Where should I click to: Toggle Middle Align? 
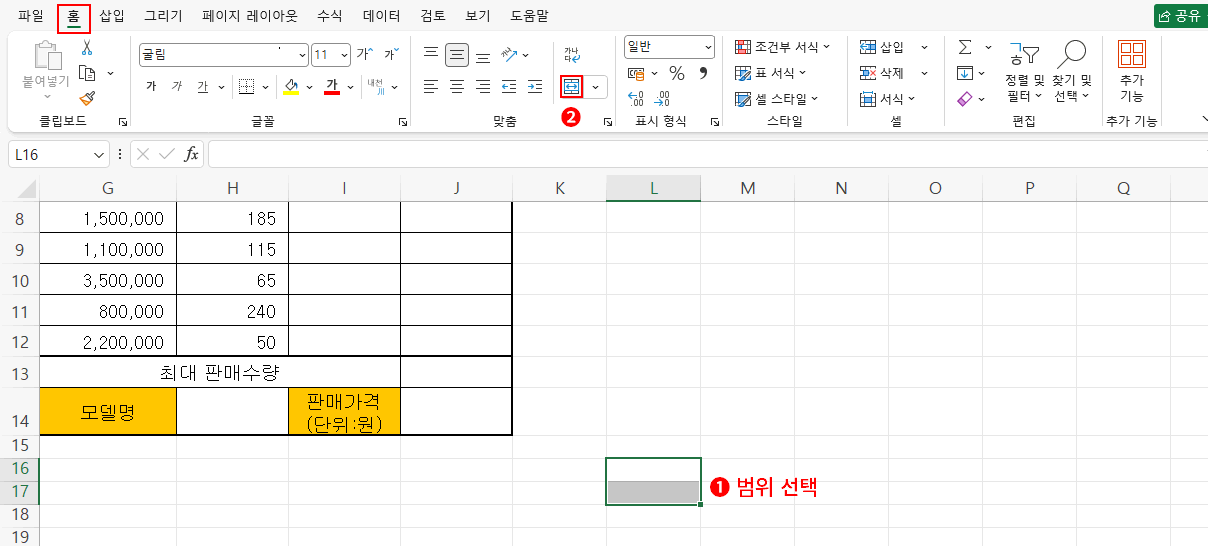457,54
